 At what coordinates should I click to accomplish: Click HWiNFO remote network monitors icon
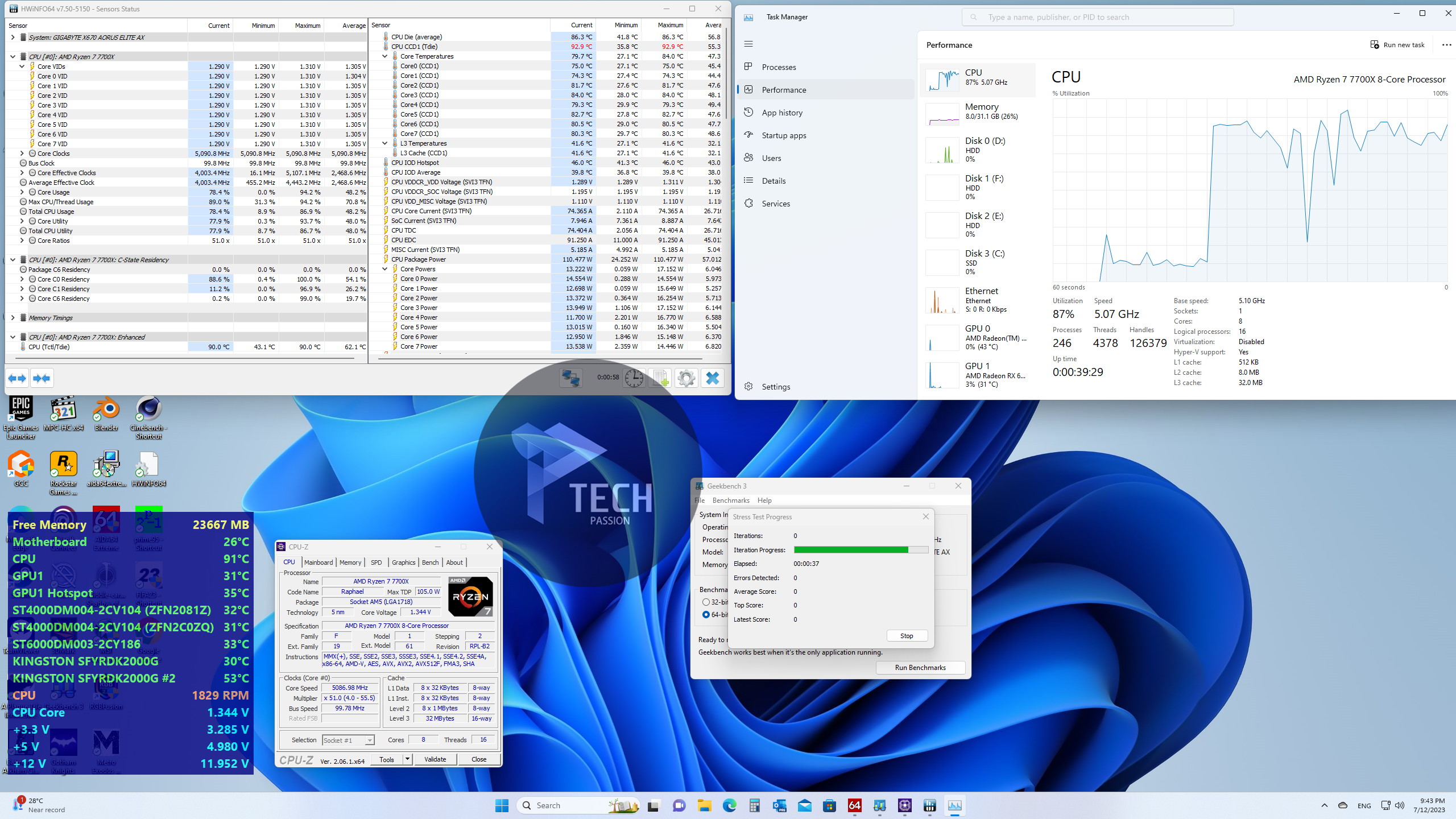tap(570, 378)
